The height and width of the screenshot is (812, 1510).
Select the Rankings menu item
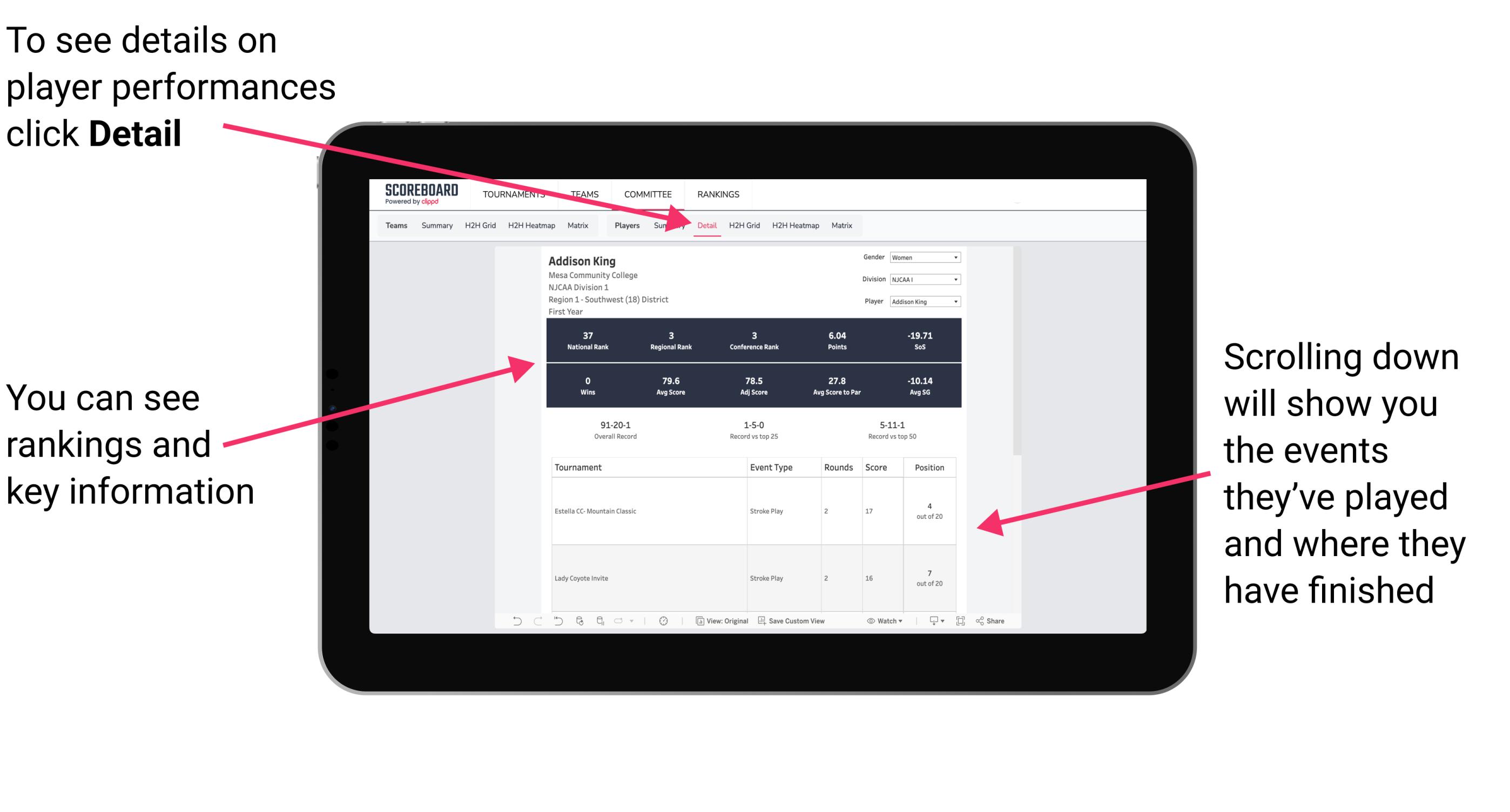717,194
